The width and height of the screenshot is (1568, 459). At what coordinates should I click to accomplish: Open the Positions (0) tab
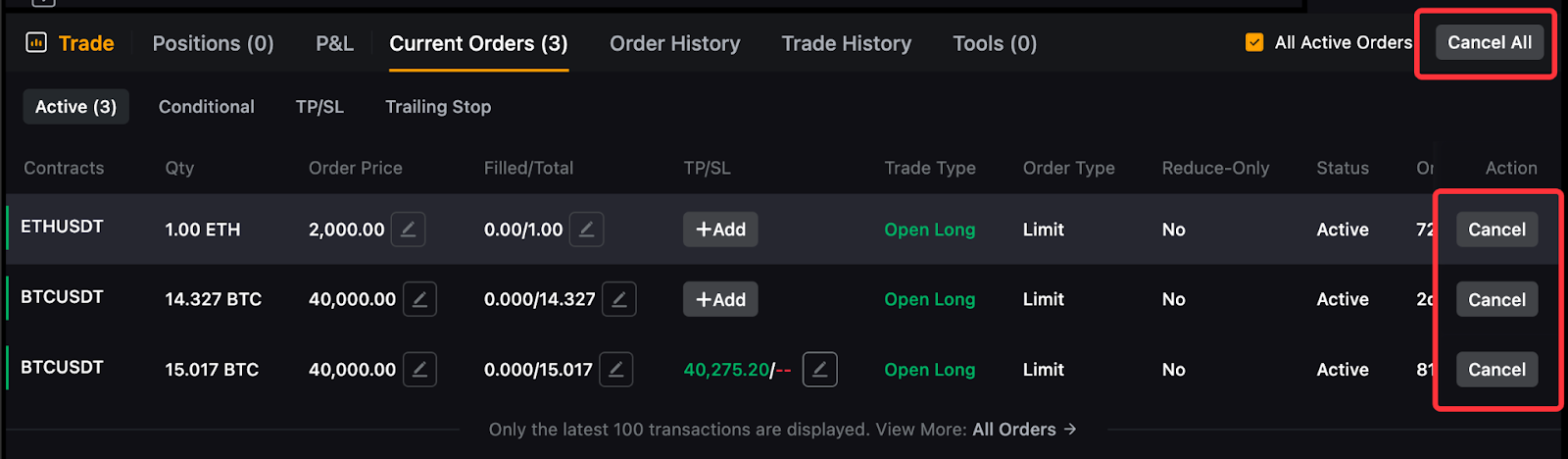click(x=213, y=43)
